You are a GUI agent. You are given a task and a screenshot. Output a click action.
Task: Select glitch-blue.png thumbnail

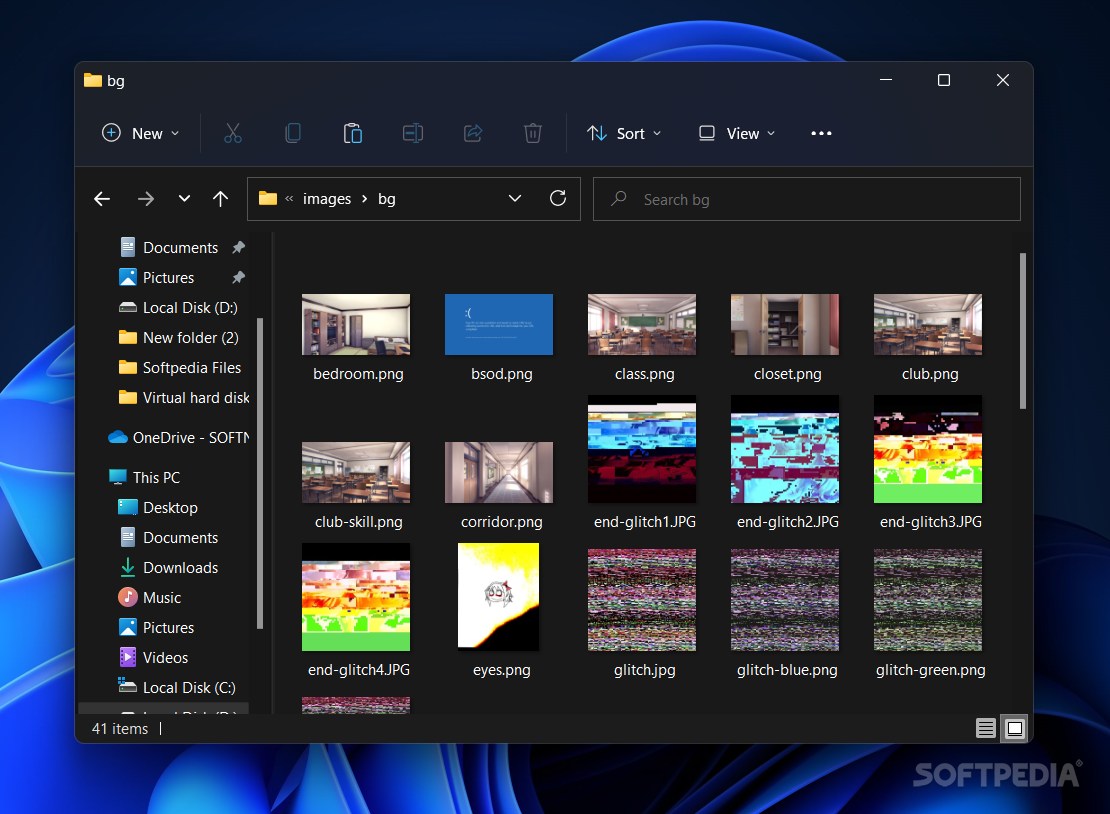click(785, 600)
